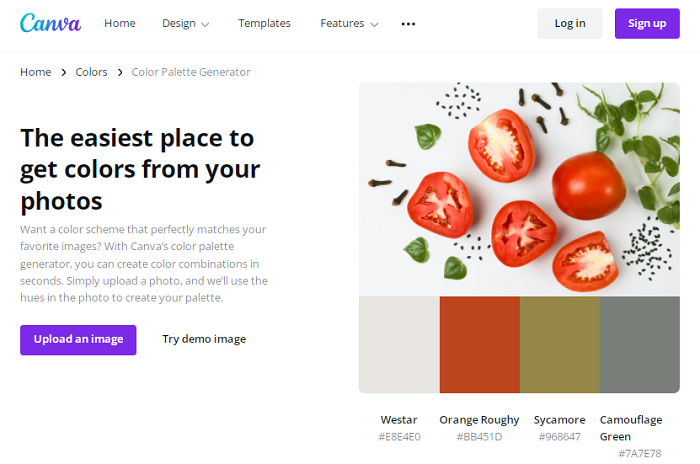Click the Color Palette Generator breadcrumb
700x464 pixels.
point(191,72)
